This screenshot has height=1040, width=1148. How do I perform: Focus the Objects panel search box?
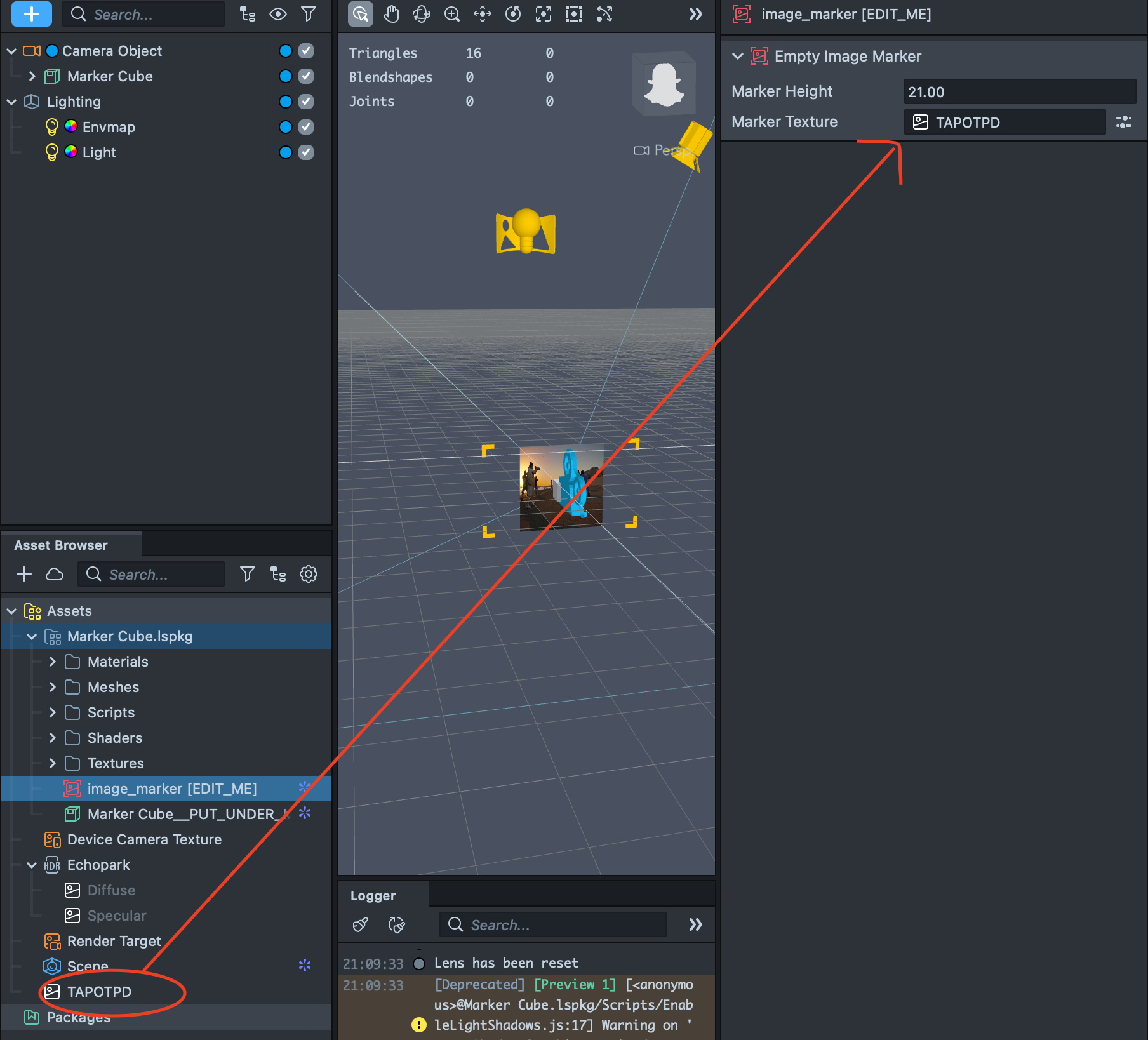coord(143,14)
